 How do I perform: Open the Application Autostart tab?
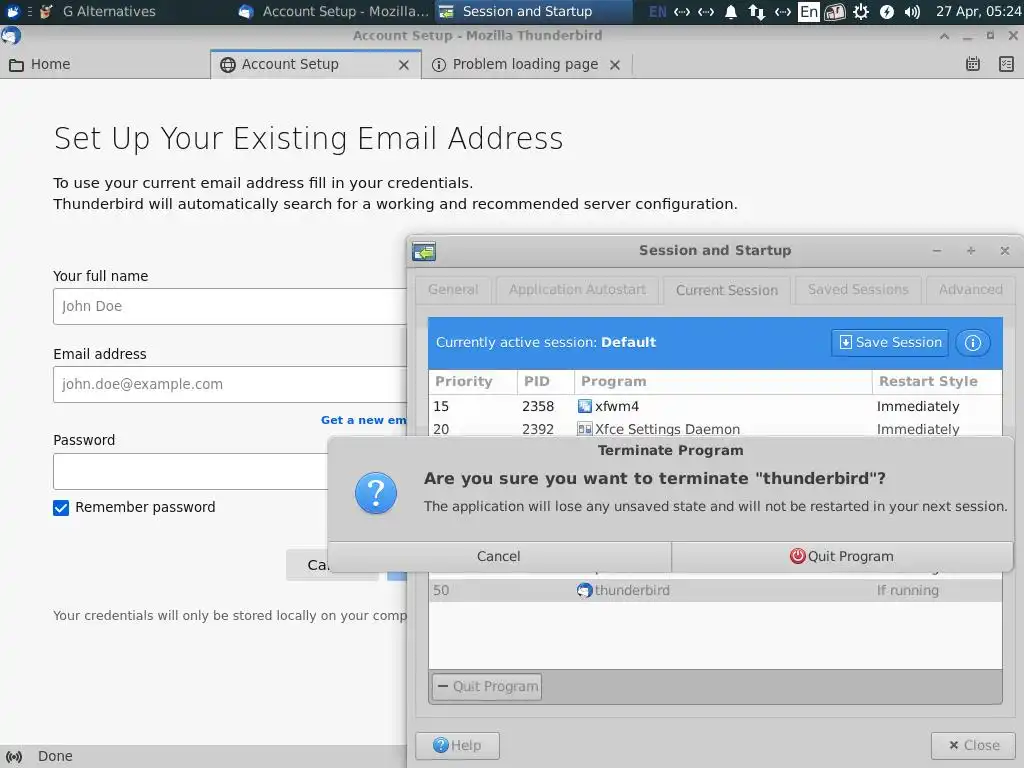coord(577,289)
